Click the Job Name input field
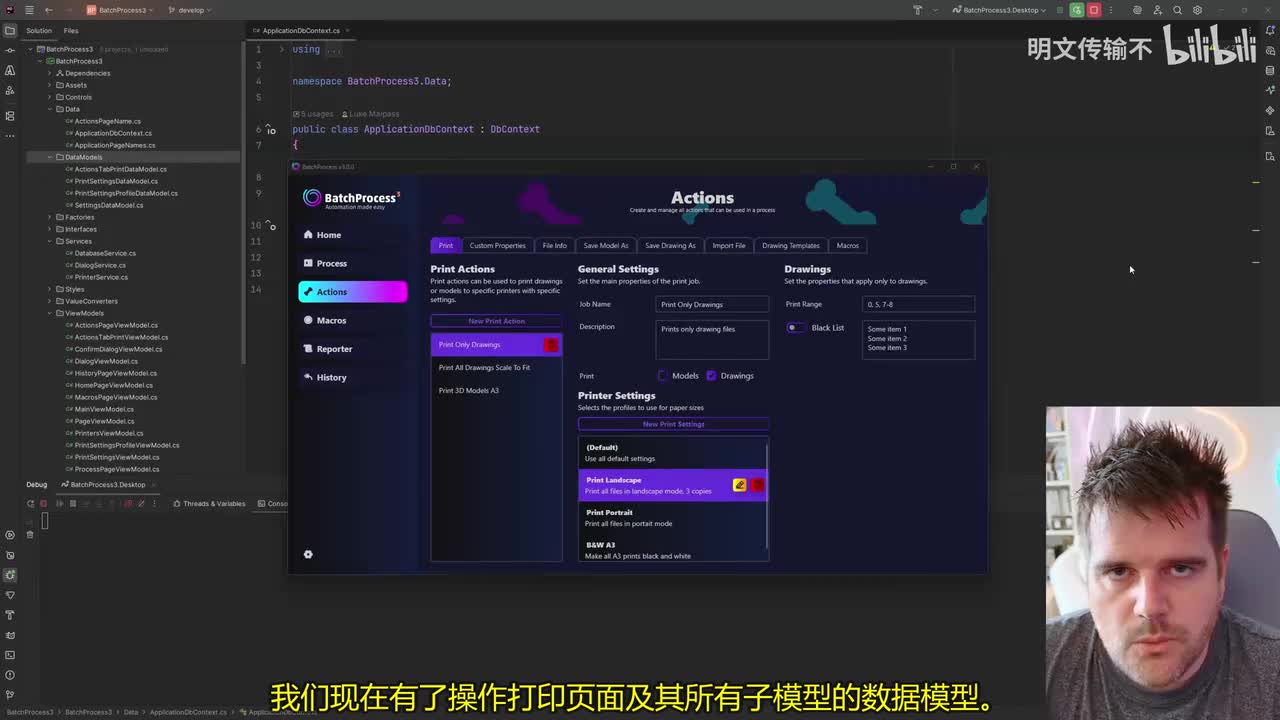 (x=713, y=304)
